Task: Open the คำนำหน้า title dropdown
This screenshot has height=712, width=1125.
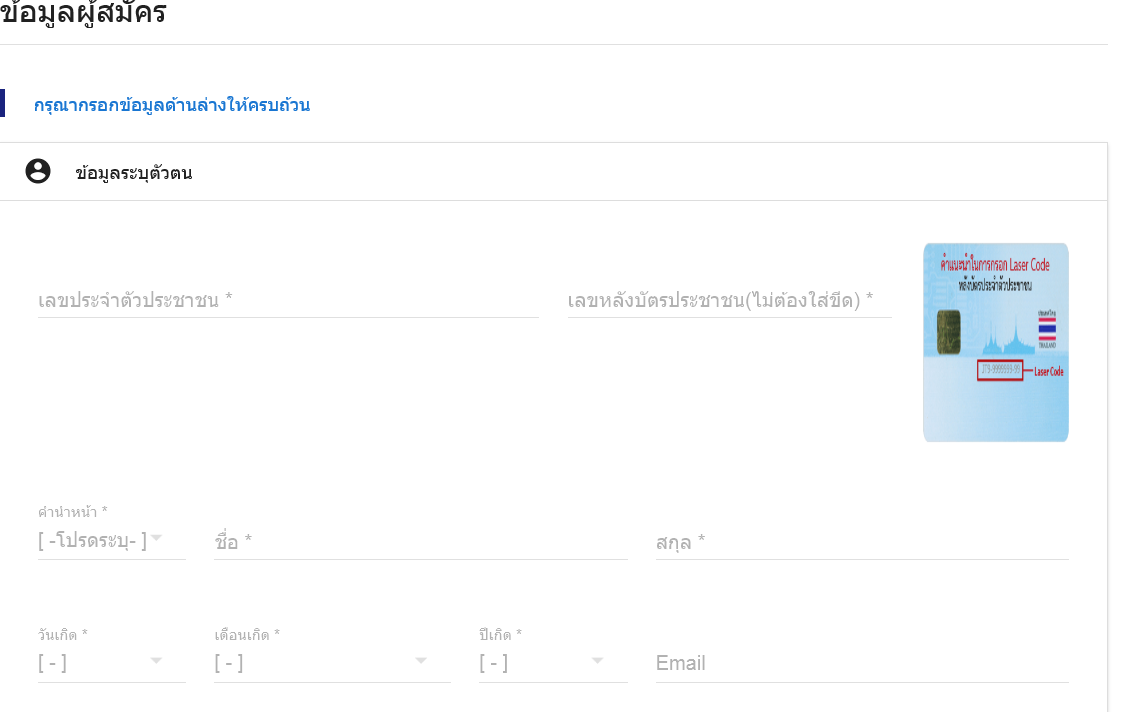Action: 112,540
